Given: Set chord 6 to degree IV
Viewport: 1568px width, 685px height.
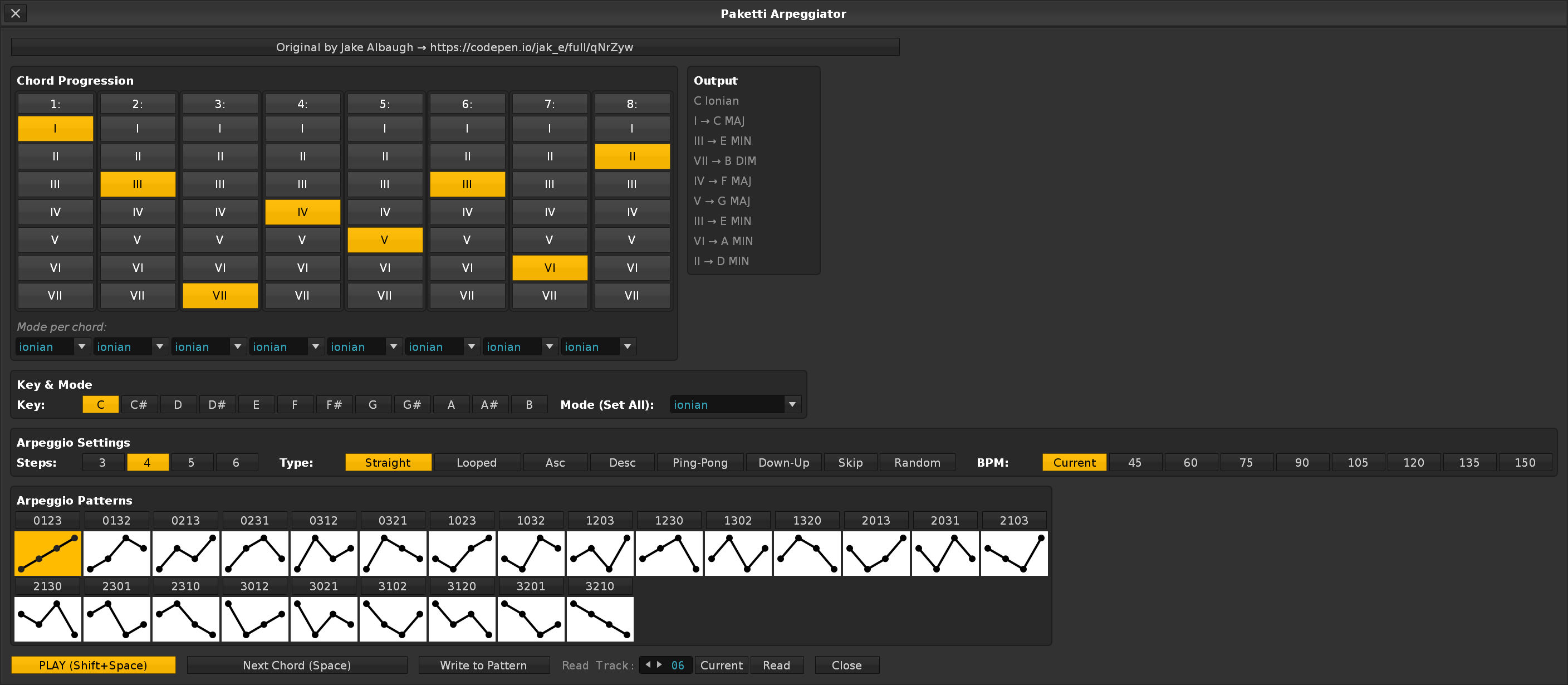Looking at the screenshot, I should pos(468,212).
